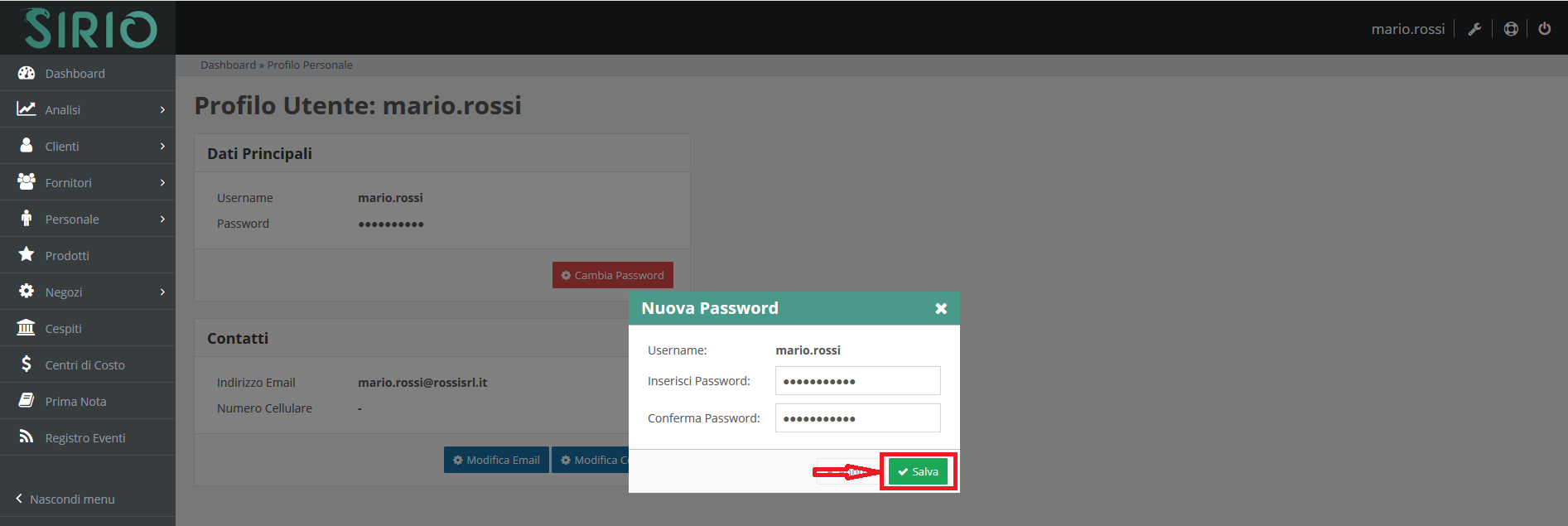Viewport: 1568px width, 526px height.
Task: Click the wrench settings icon in header
Action: coord(1474,29)
